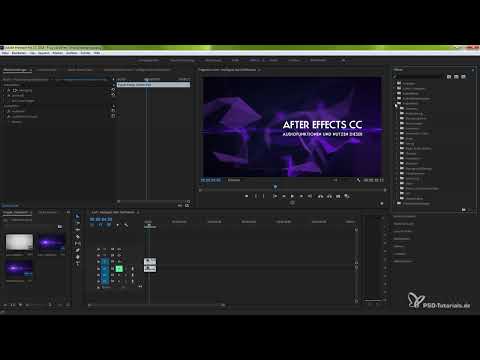Screen dimensions: 480x360
Task: Toggle voice-over microphone on first audio track
Action: (x=132, y=268)
